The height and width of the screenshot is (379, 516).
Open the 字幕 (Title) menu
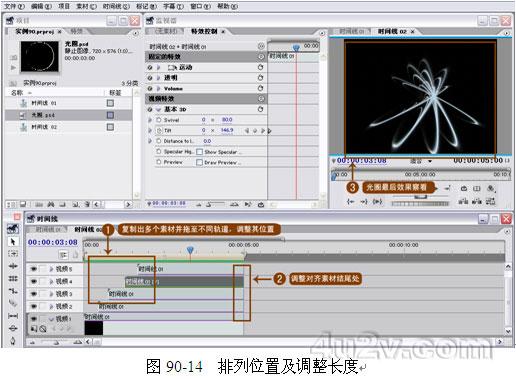point(173,6)
